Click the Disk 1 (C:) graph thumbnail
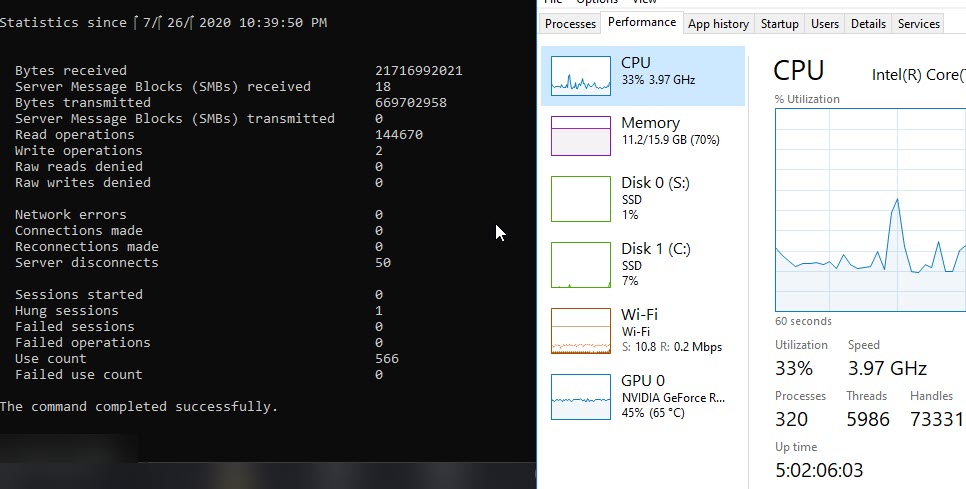Image resolution: width=966 pixels, height=489 pixels. [x=581, y=264]
